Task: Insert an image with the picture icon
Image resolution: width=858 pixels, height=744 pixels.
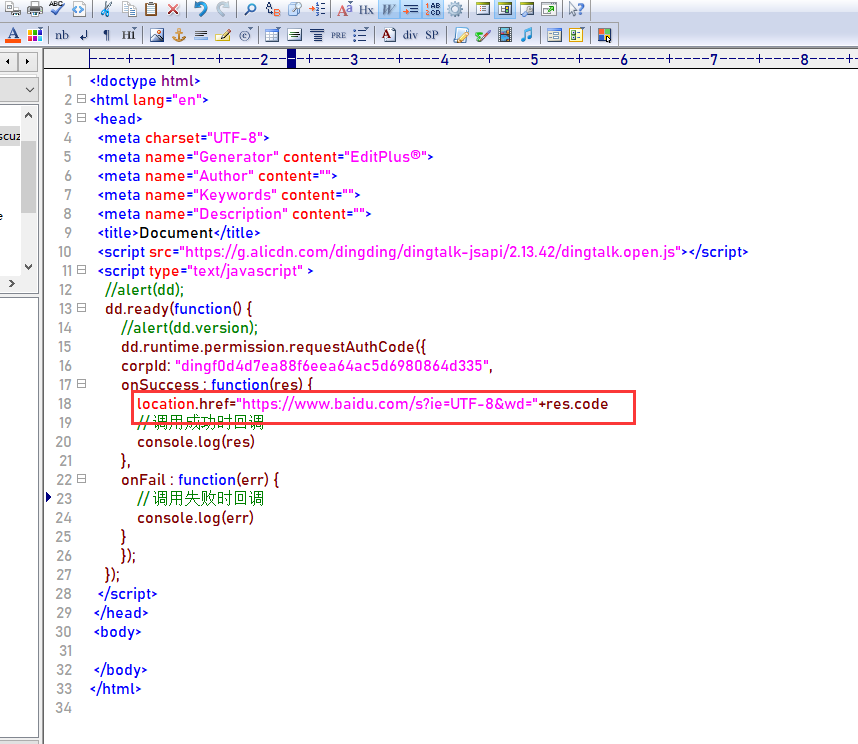Action: [x=157, y=35]
